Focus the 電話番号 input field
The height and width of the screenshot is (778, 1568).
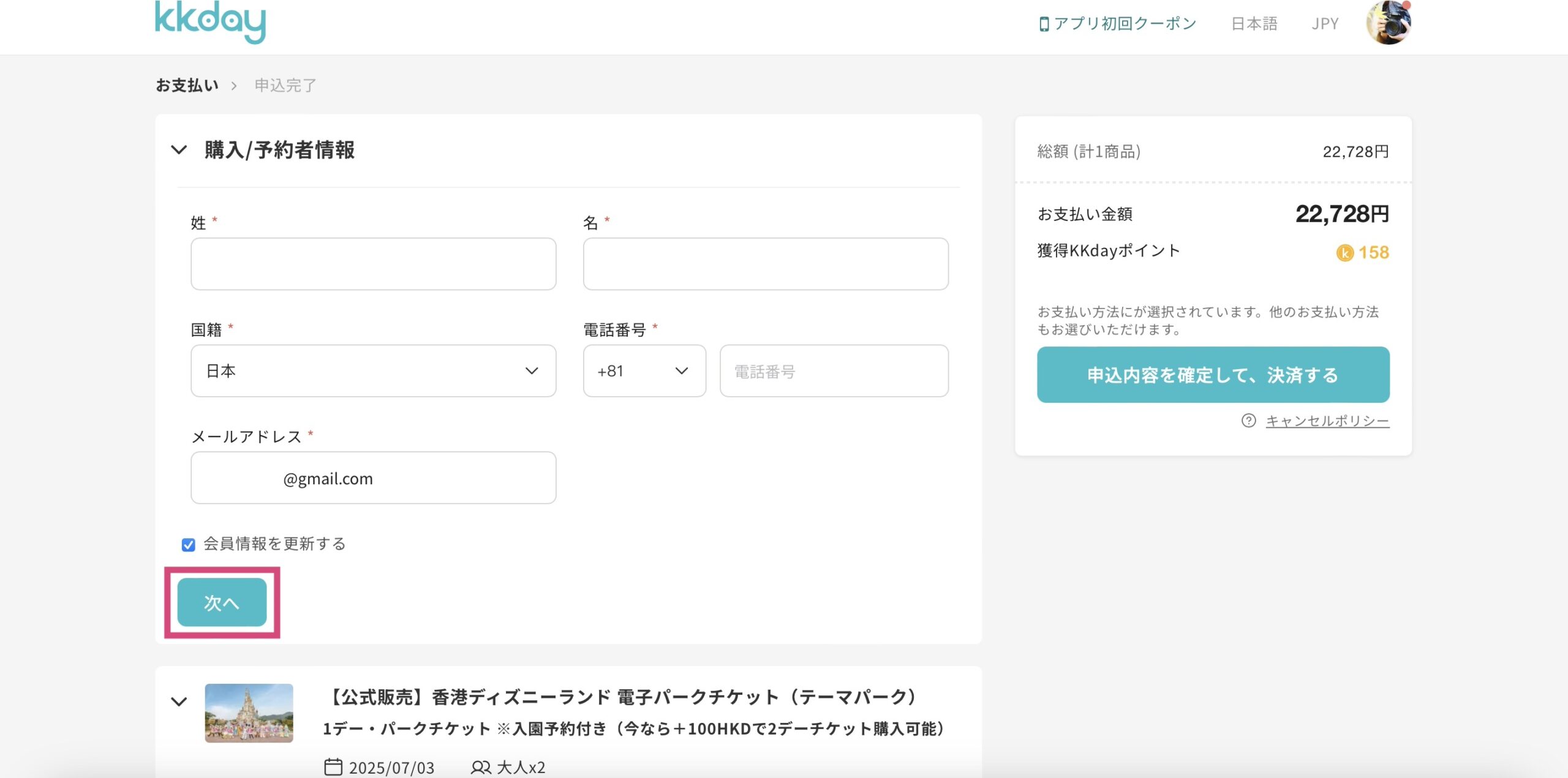tap(834, 371)
